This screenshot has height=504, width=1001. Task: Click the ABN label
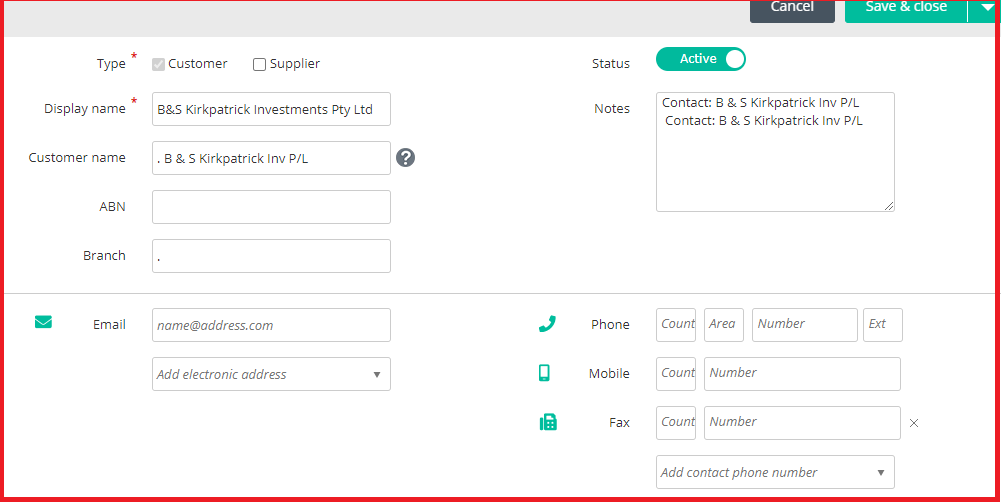(x=112, y=206)
